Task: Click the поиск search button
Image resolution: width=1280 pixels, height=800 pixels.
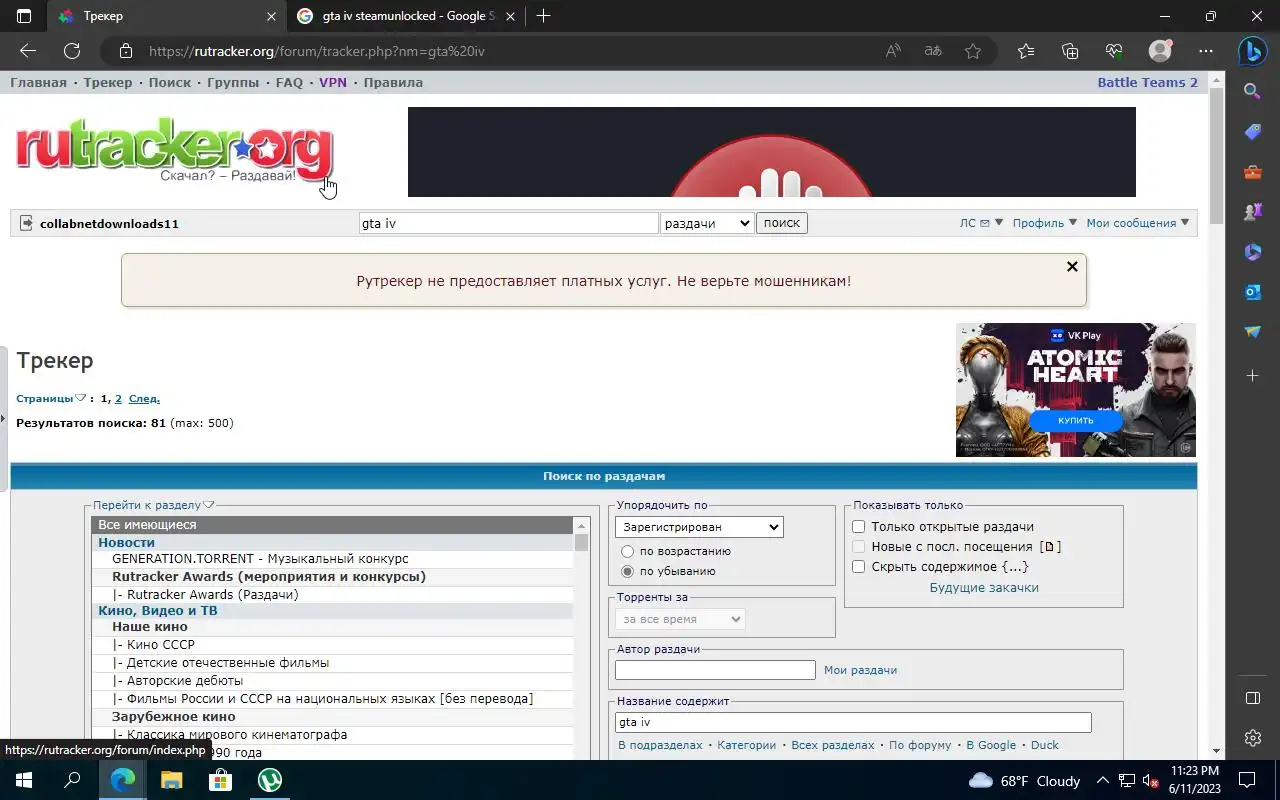Action: (781, 223)
